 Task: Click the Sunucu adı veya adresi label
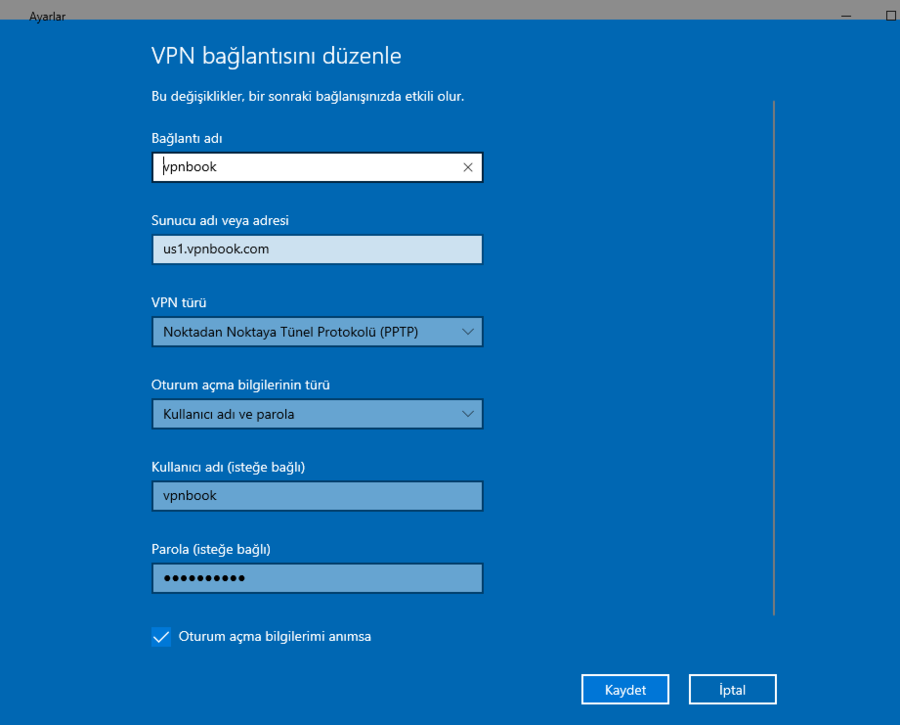pyautogui.click(x=220, y=220)
